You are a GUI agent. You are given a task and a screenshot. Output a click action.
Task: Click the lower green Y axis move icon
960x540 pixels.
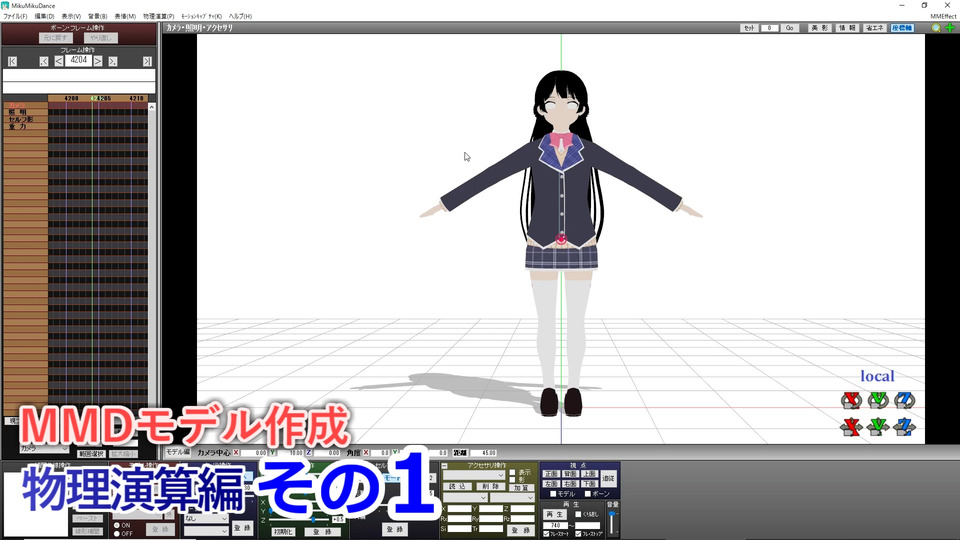(x=878, y=427)
